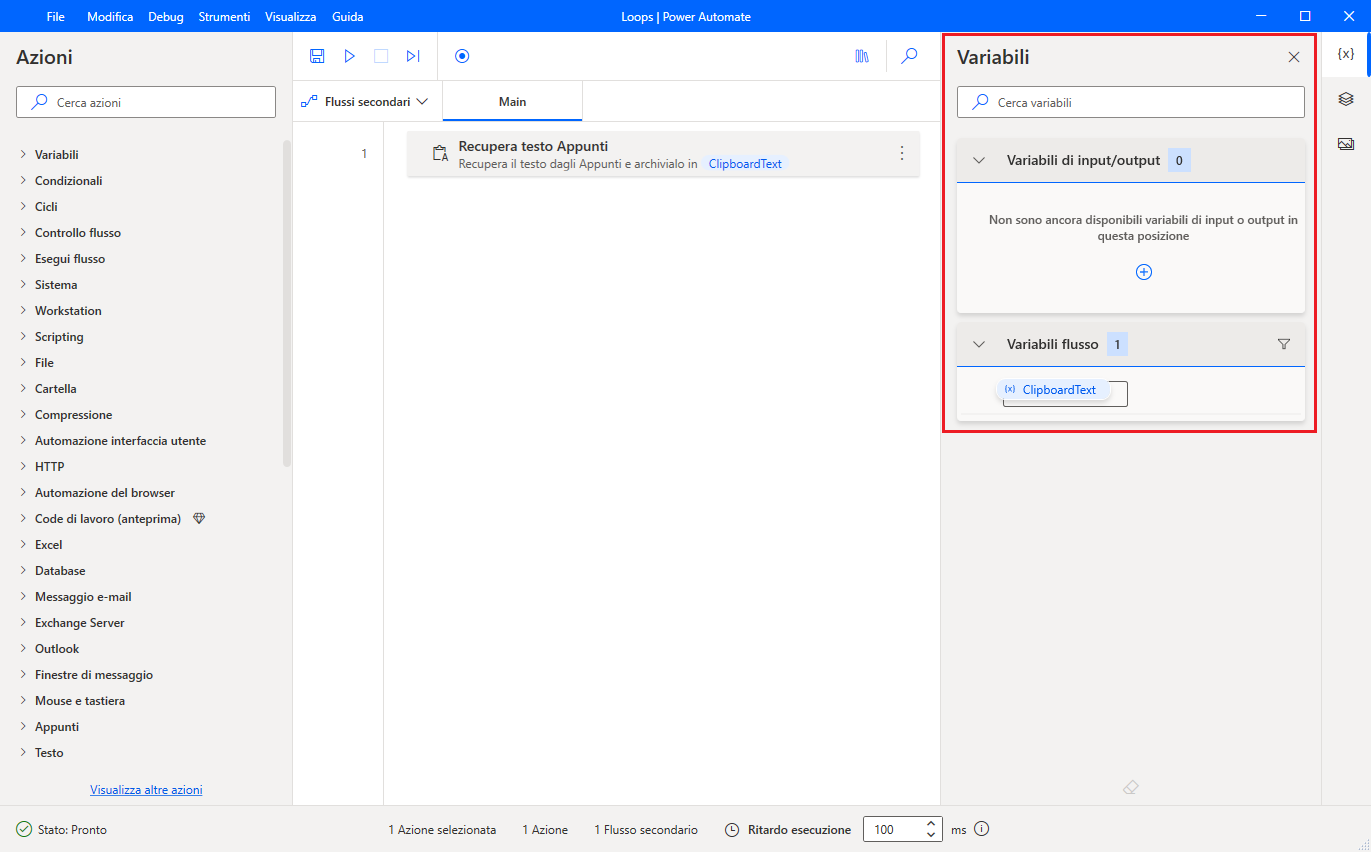Add an input/output variable with the plus button
The image size is (1371, 852).
point(1143,271)
